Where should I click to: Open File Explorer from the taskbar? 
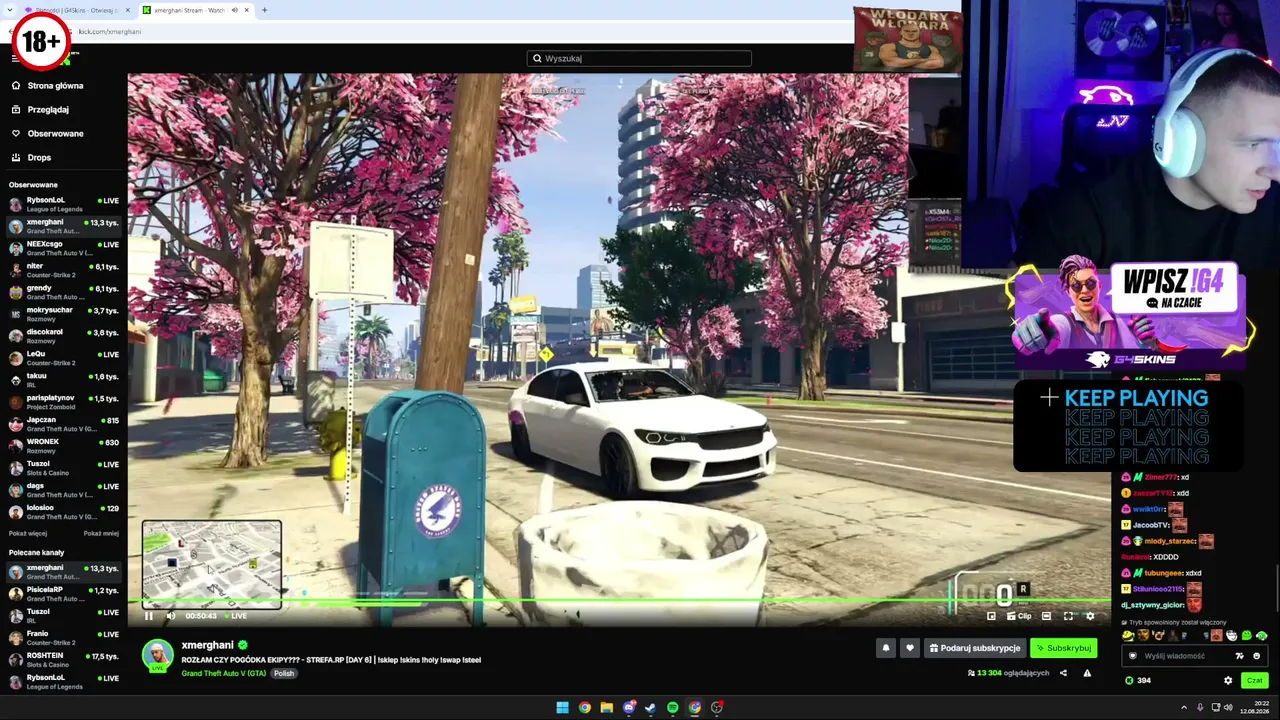tap(606, 708)
